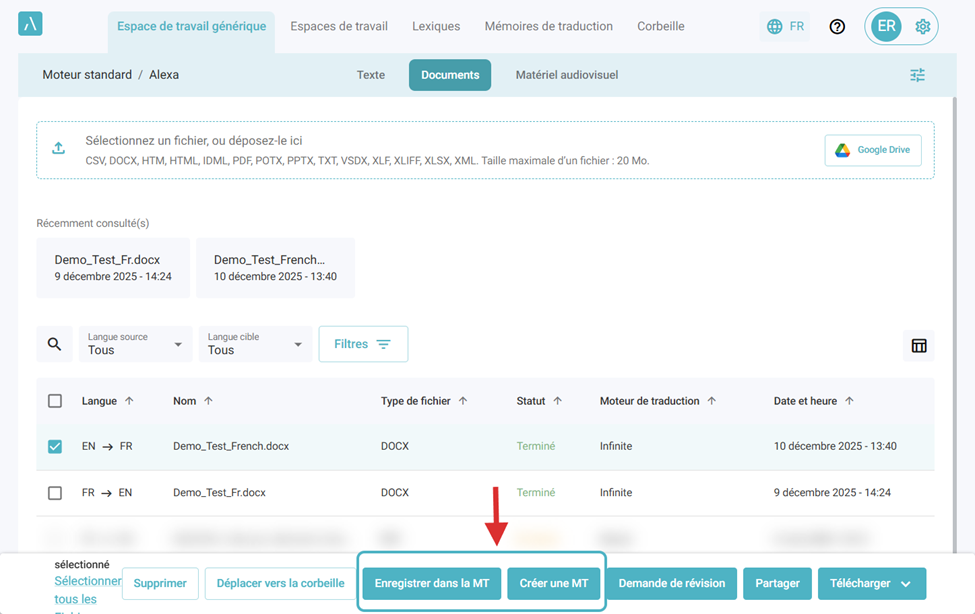Open the Télécharger dropdown button
The width and height of the screenshot is (975, 614).
point(871,584)
